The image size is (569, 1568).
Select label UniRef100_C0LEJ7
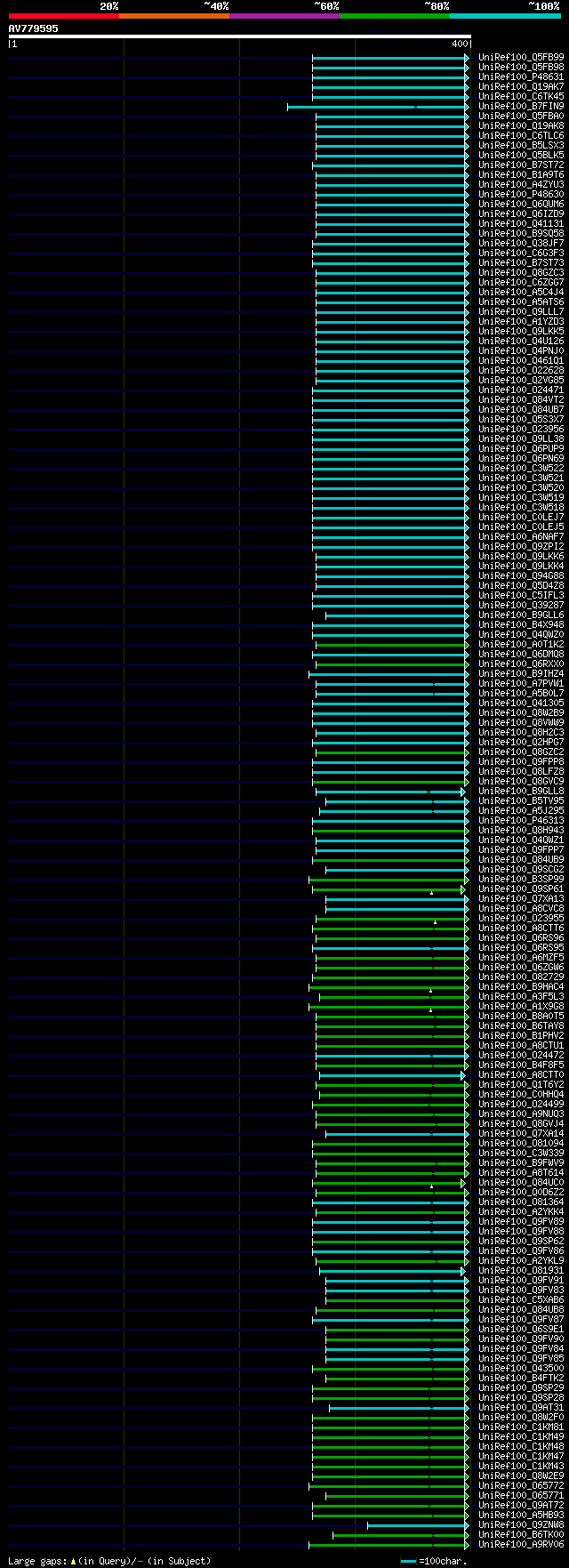point(521,517)
